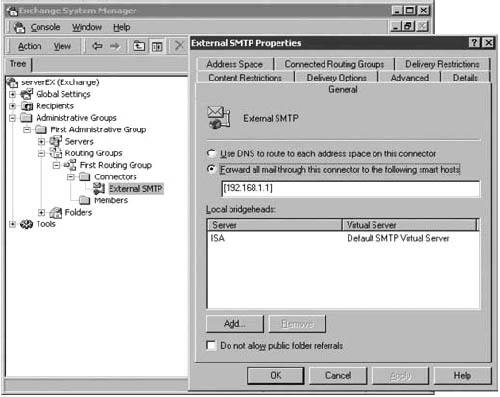Expand the Tools node
The height and width of the screenshot is (397, 500).
point(12,224)
